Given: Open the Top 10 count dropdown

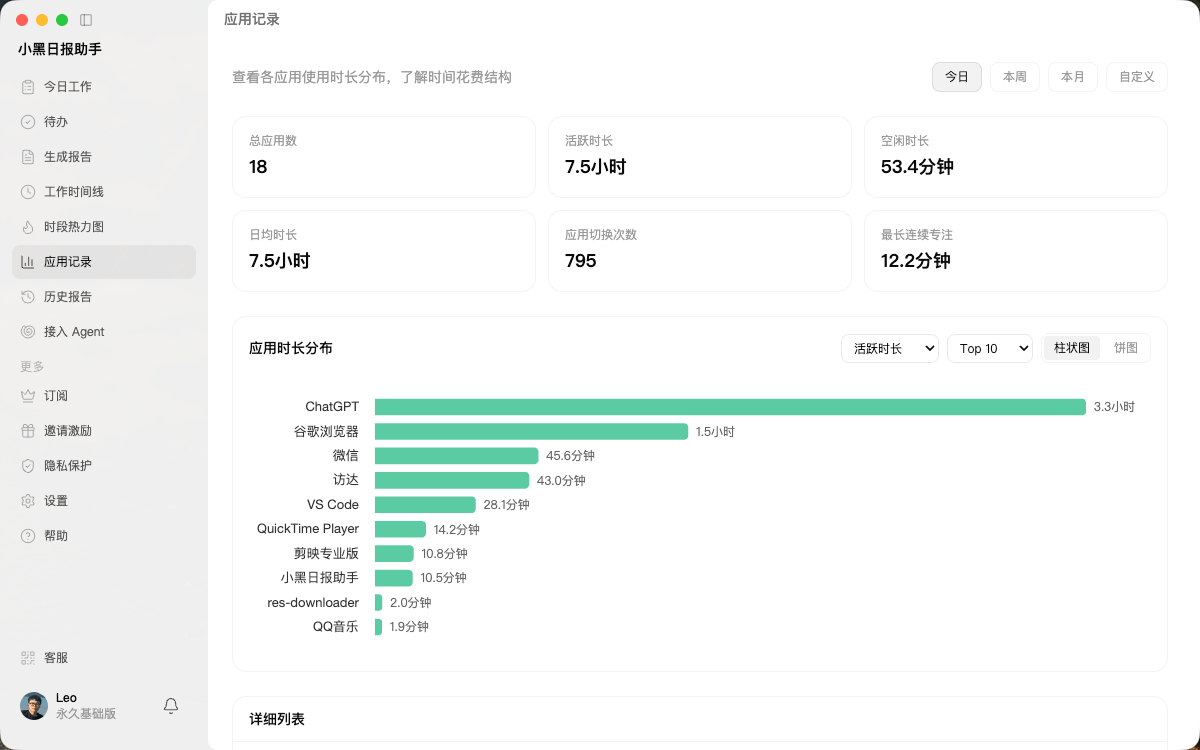Looking at the screenshot, I should 990,348.
